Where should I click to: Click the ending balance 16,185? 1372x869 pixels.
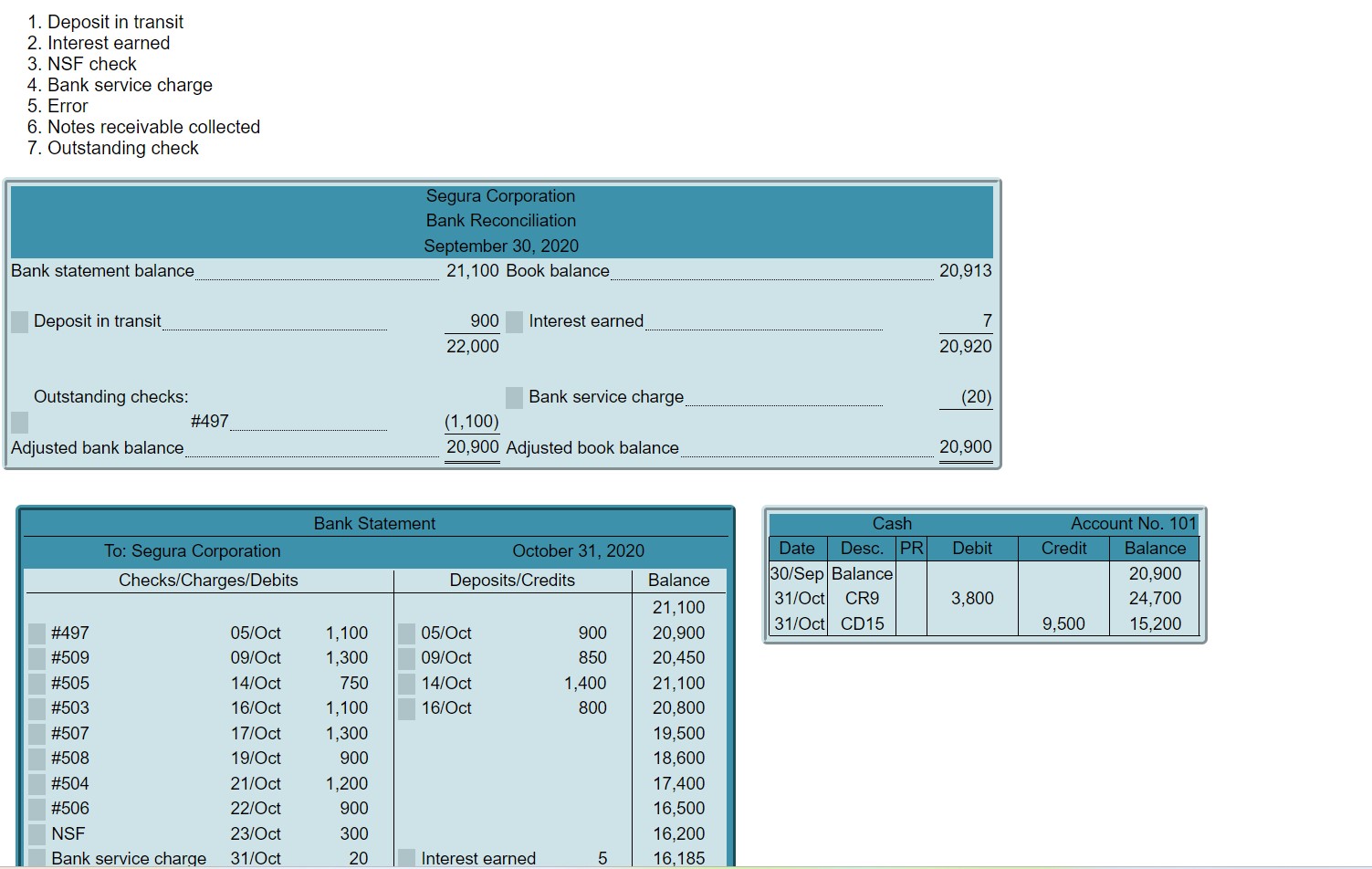(678, 859)
